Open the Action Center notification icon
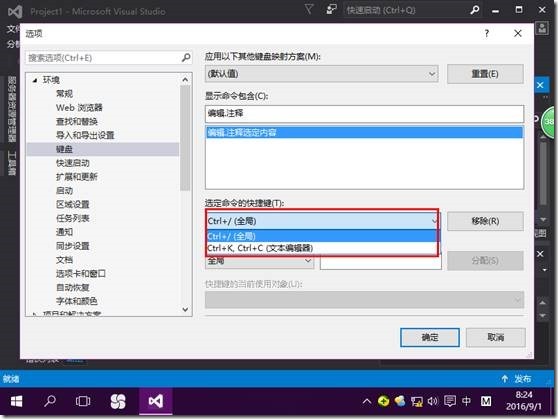The width and height of the screenshot is (558, 419). click(450, 402)
